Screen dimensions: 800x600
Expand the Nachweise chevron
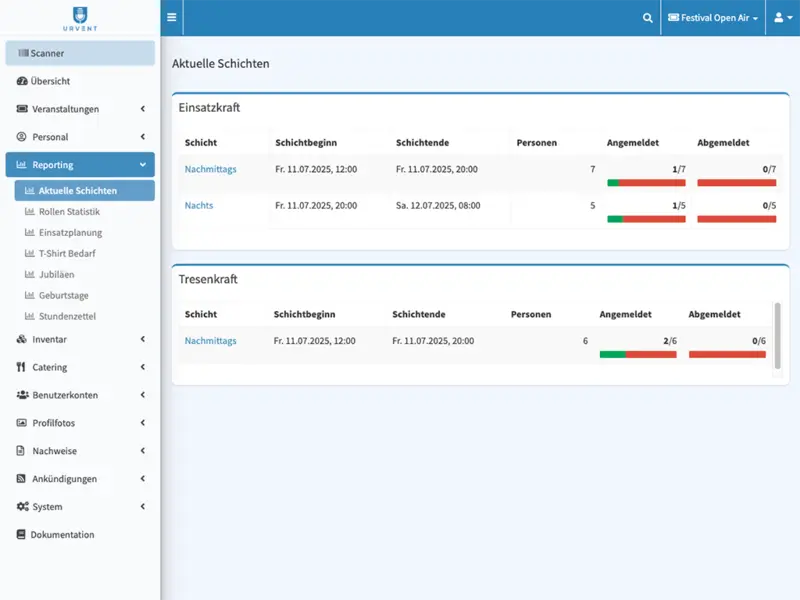point(143,451)
